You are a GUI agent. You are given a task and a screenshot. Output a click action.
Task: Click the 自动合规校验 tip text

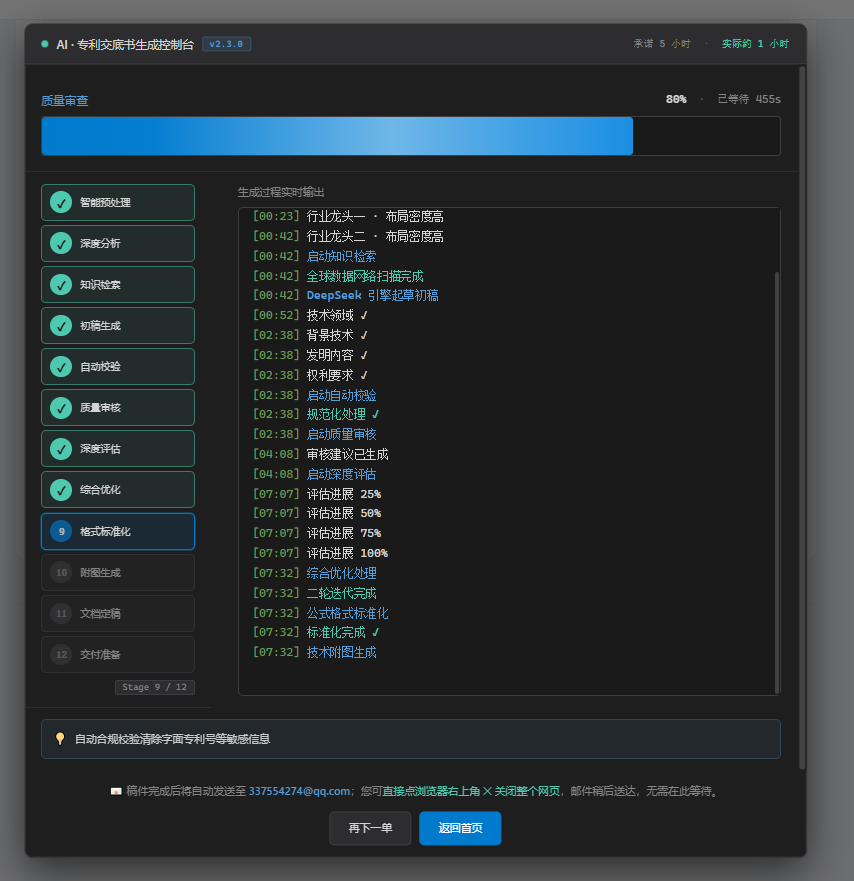(172, 739)
